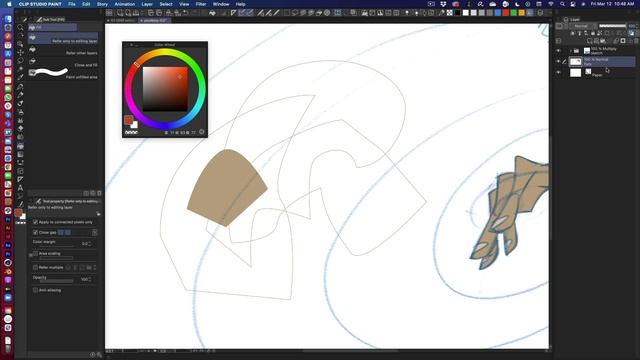Choose 'Refer other layers' sub tool
Screen dimensions: 640x360
click(63, 50)
